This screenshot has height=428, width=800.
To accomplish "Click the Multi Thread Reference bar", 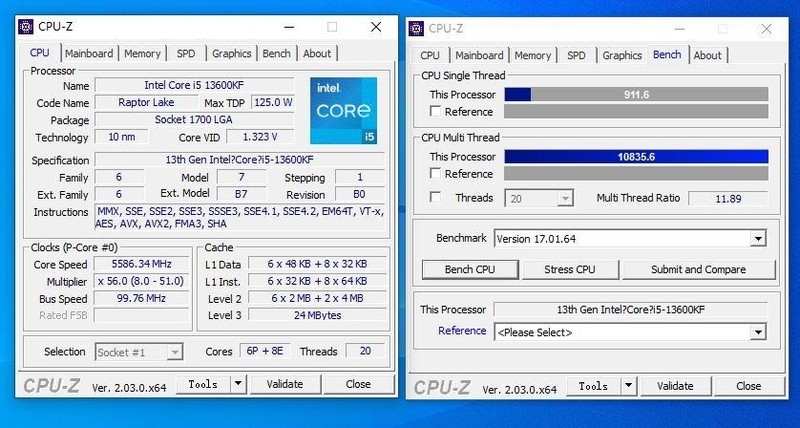I will [x=636, y=173].
